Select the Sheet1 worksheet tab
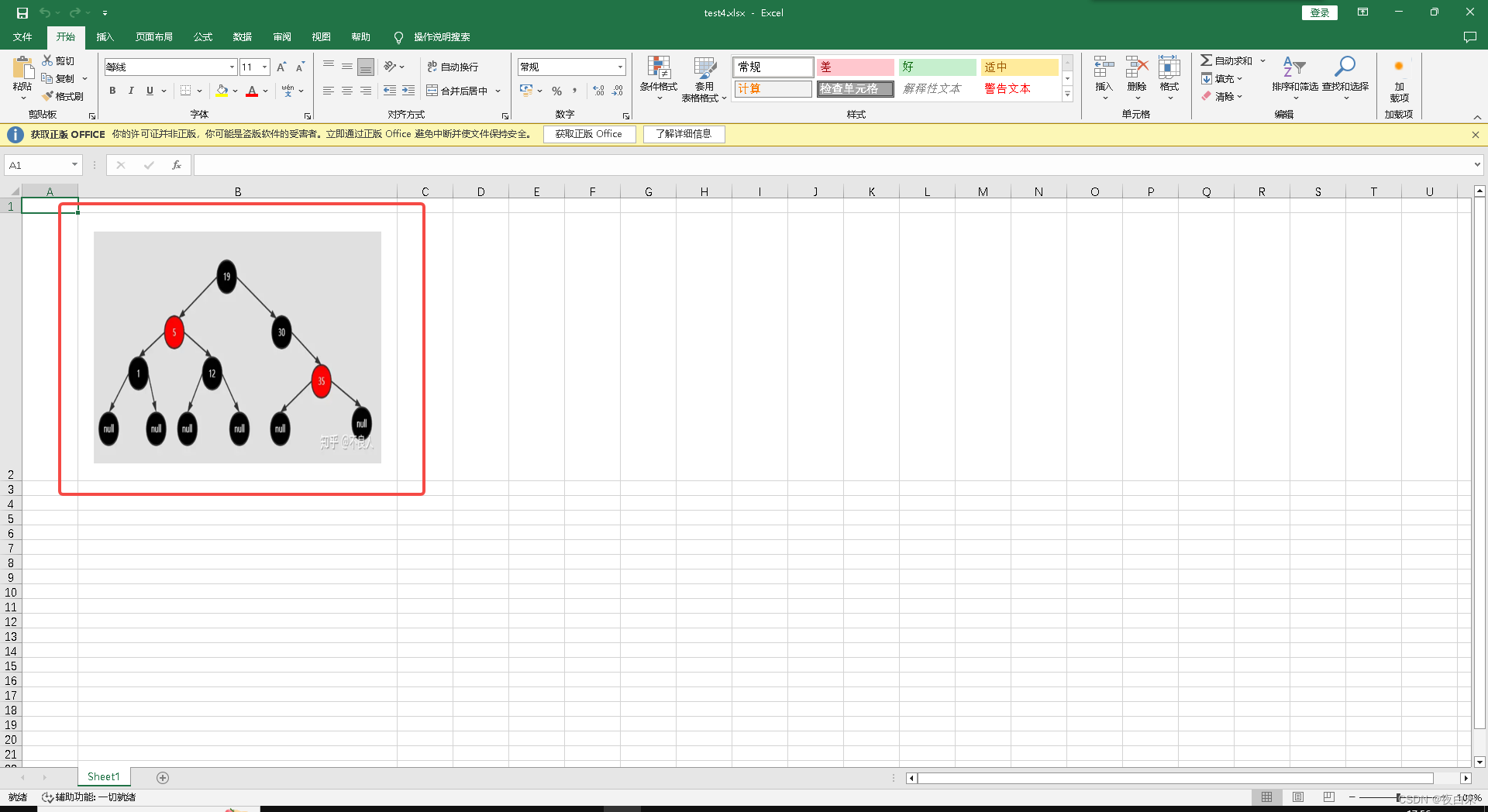 [x=104, y=777]
